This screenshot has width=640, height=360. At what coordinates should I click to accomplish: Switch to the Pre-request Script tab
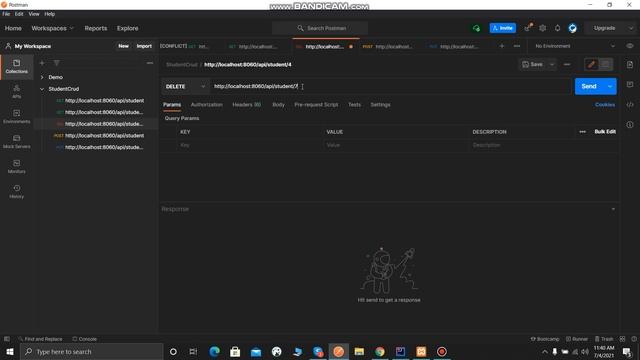coord(316,104)
